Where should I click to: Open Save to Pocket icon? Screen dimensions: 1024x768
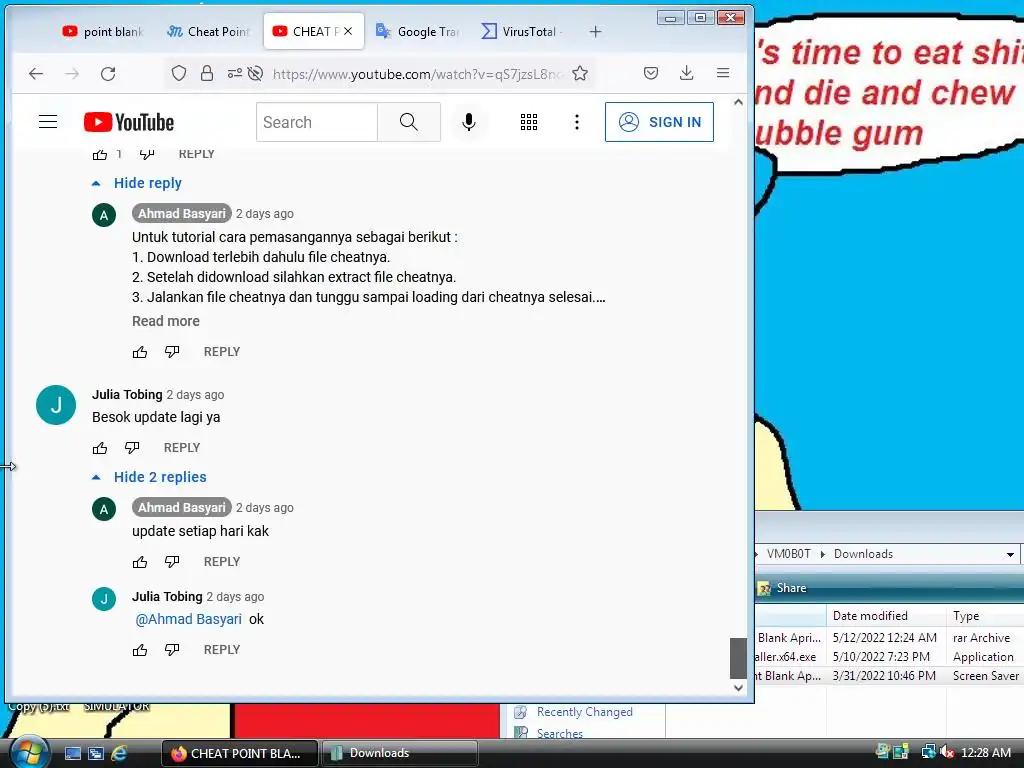tap(650, 73)
